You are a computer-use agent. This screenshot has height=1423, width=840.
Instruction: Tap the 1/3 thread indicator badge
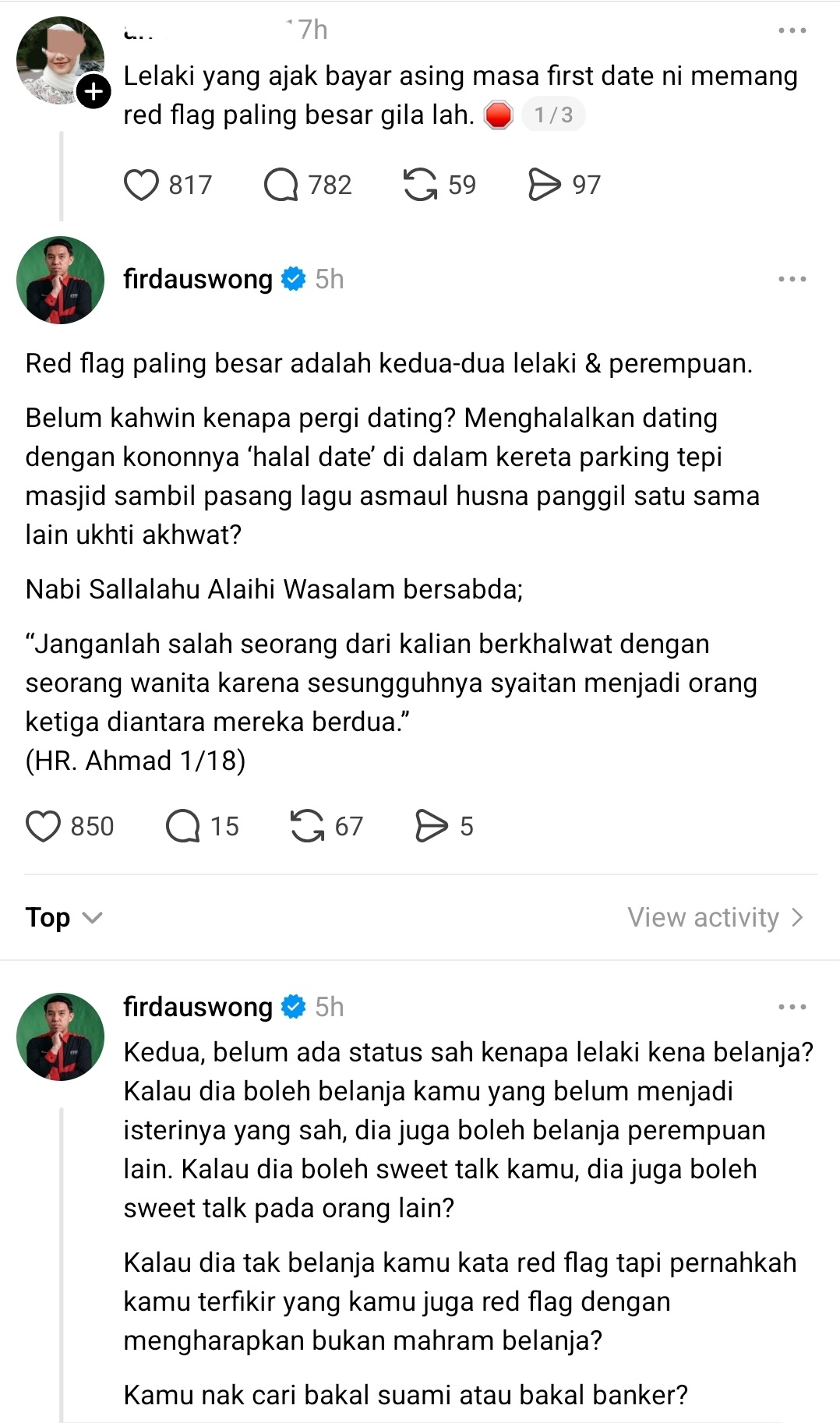click(553, 115)
